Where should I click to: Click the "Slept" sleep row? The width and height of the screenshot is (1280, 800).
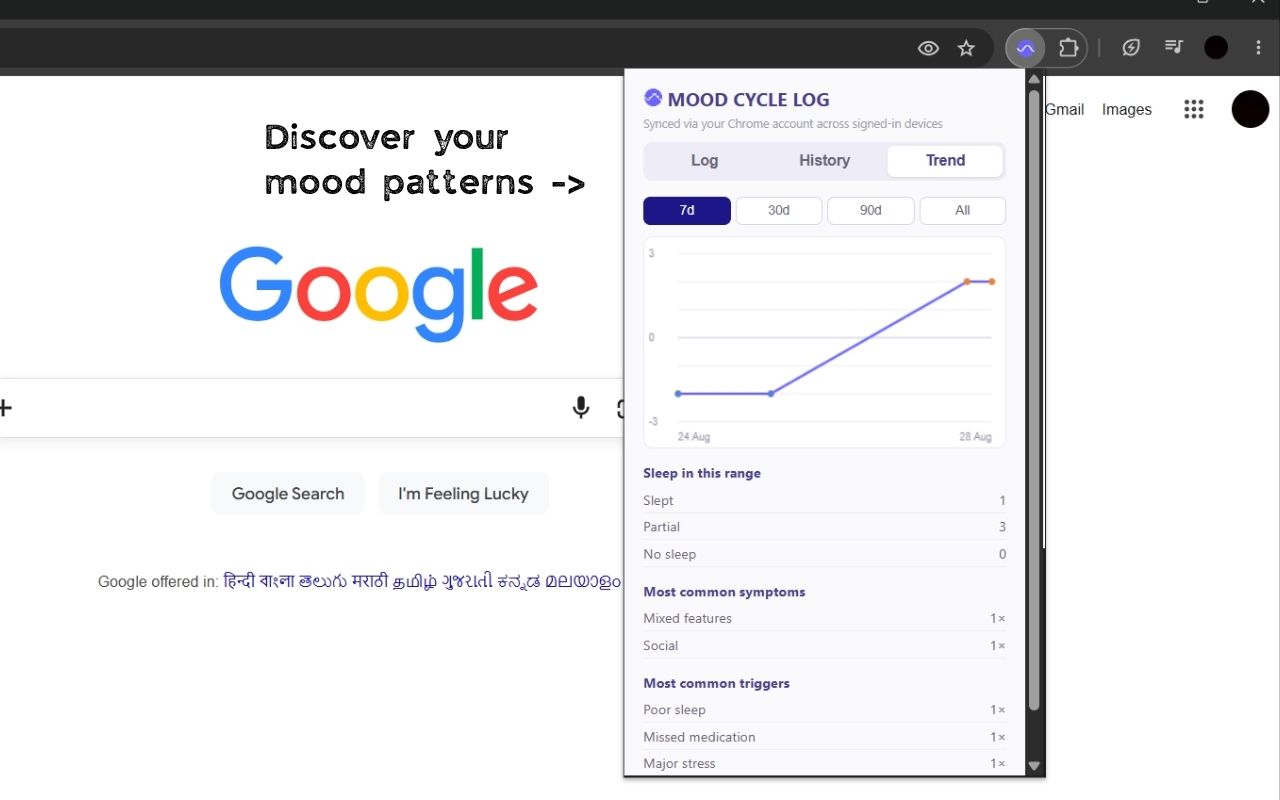coord(825,500)
